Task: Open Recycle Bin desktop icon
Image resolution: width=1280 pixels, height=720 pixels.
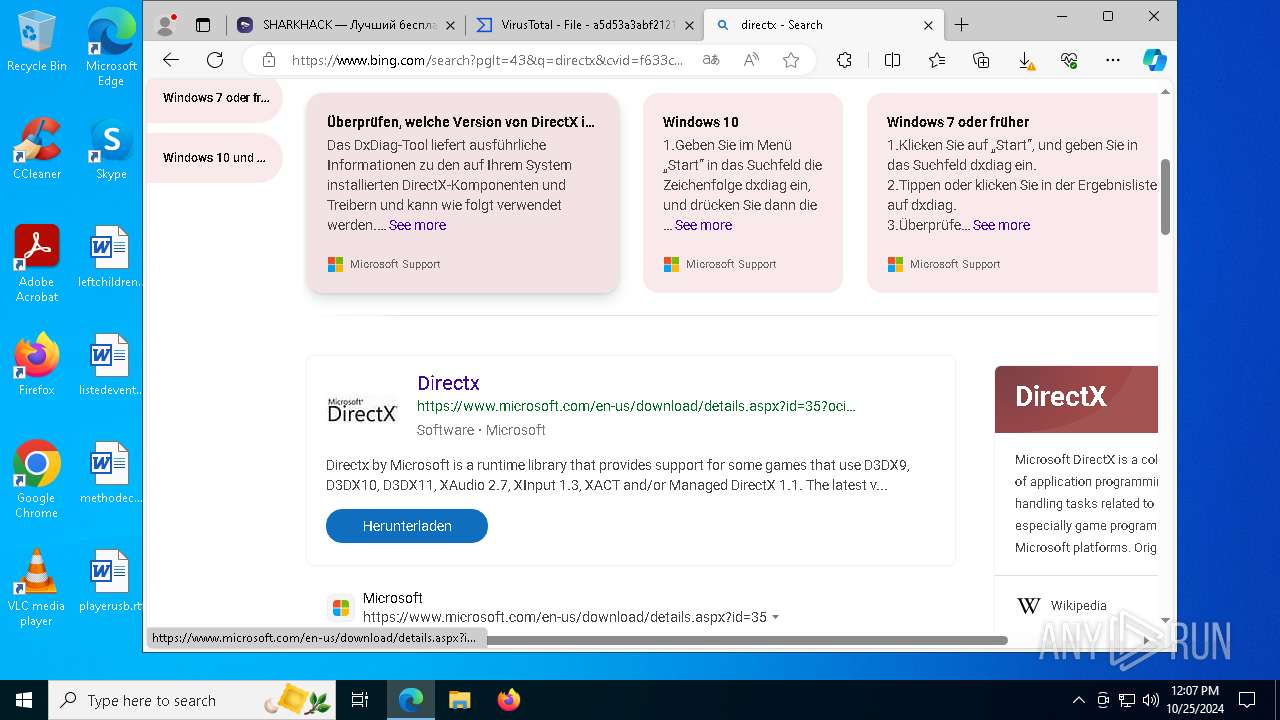Action: pyautogui.click(x=37, y=42)
